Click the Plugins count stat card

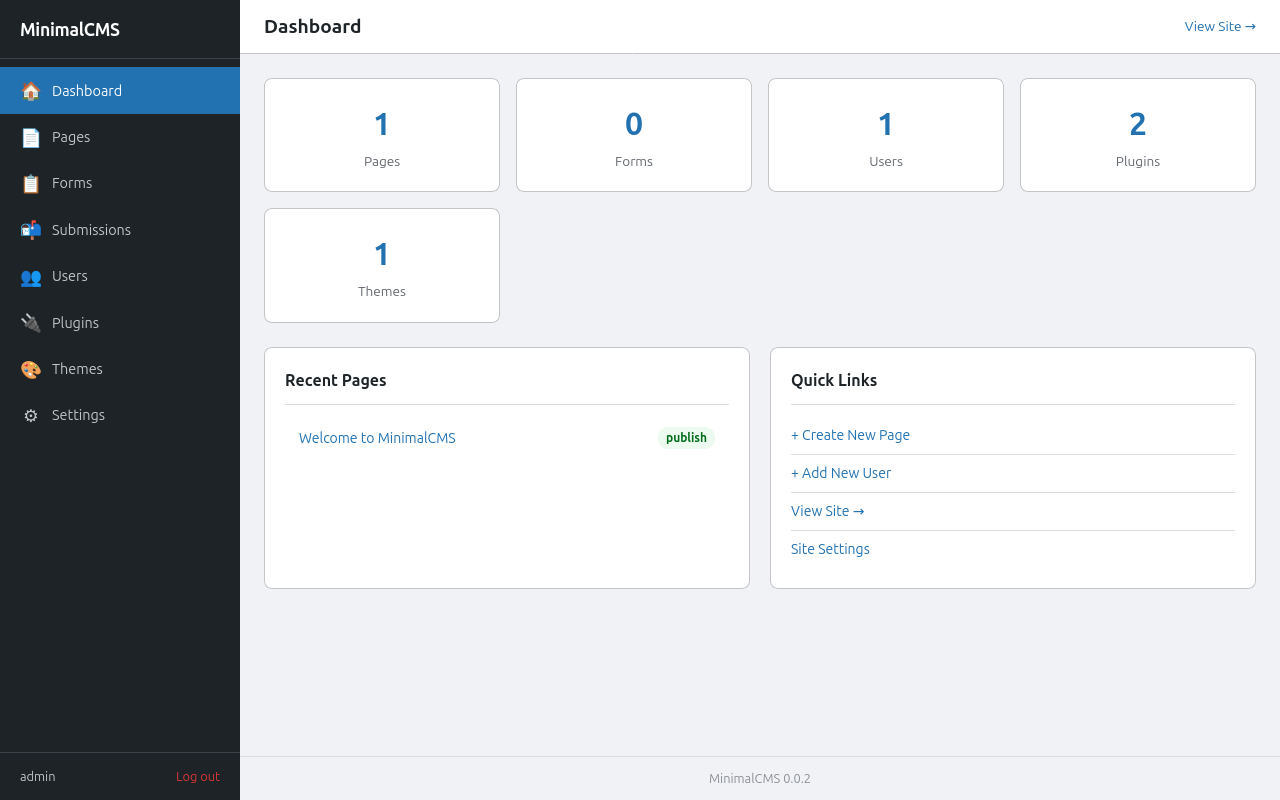click(x=1137, y=135)
